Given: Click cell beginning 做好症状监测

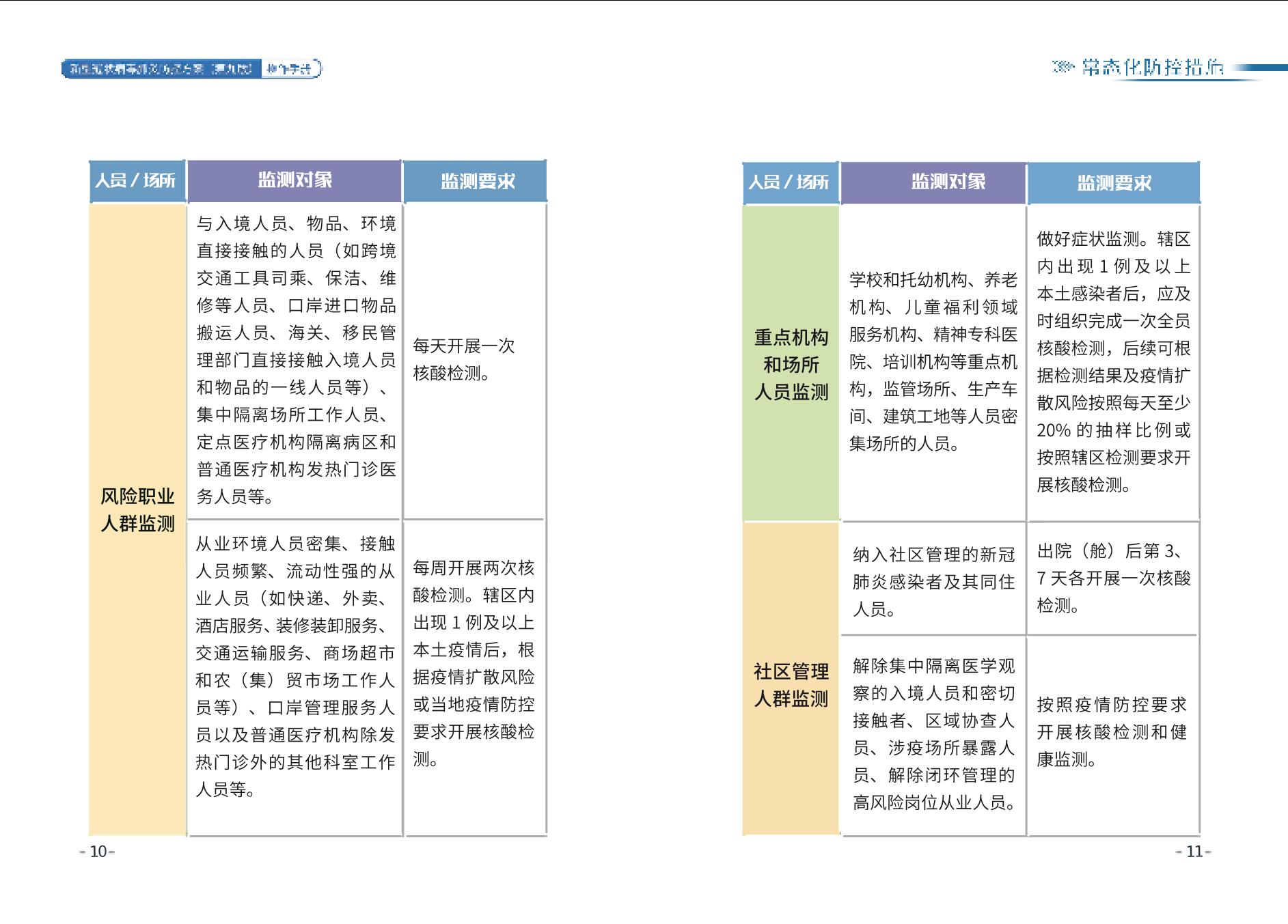Looking at the screenshot, I should click(x=1114, y=363).
